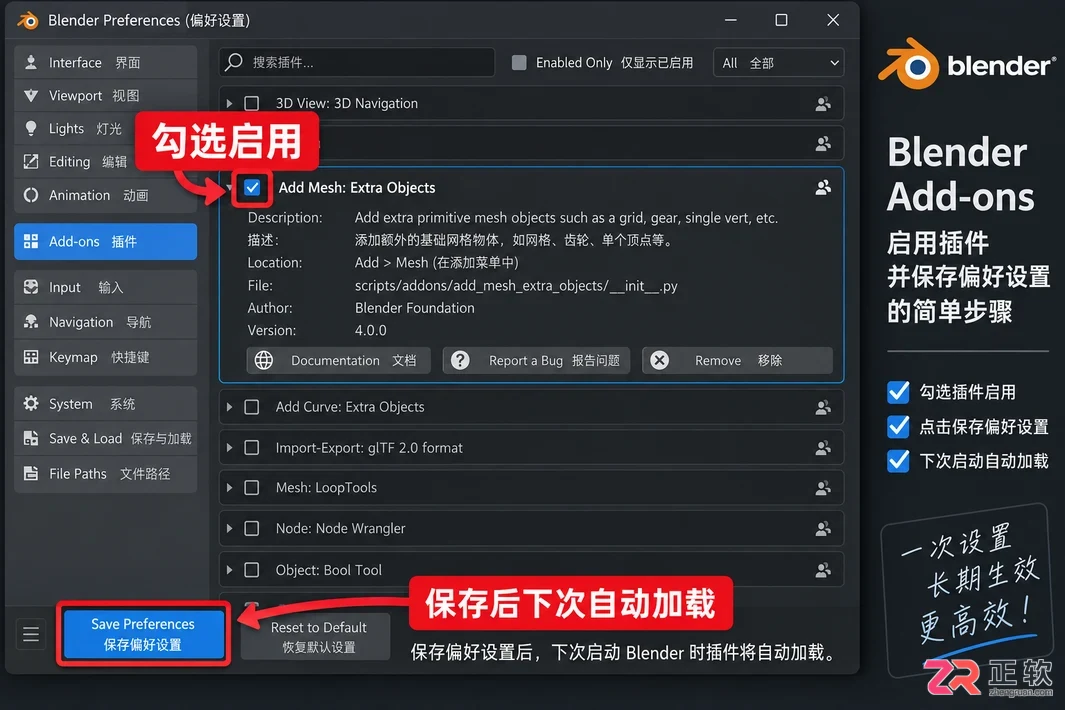Open the hamburger preferences menu

(31, 634)
